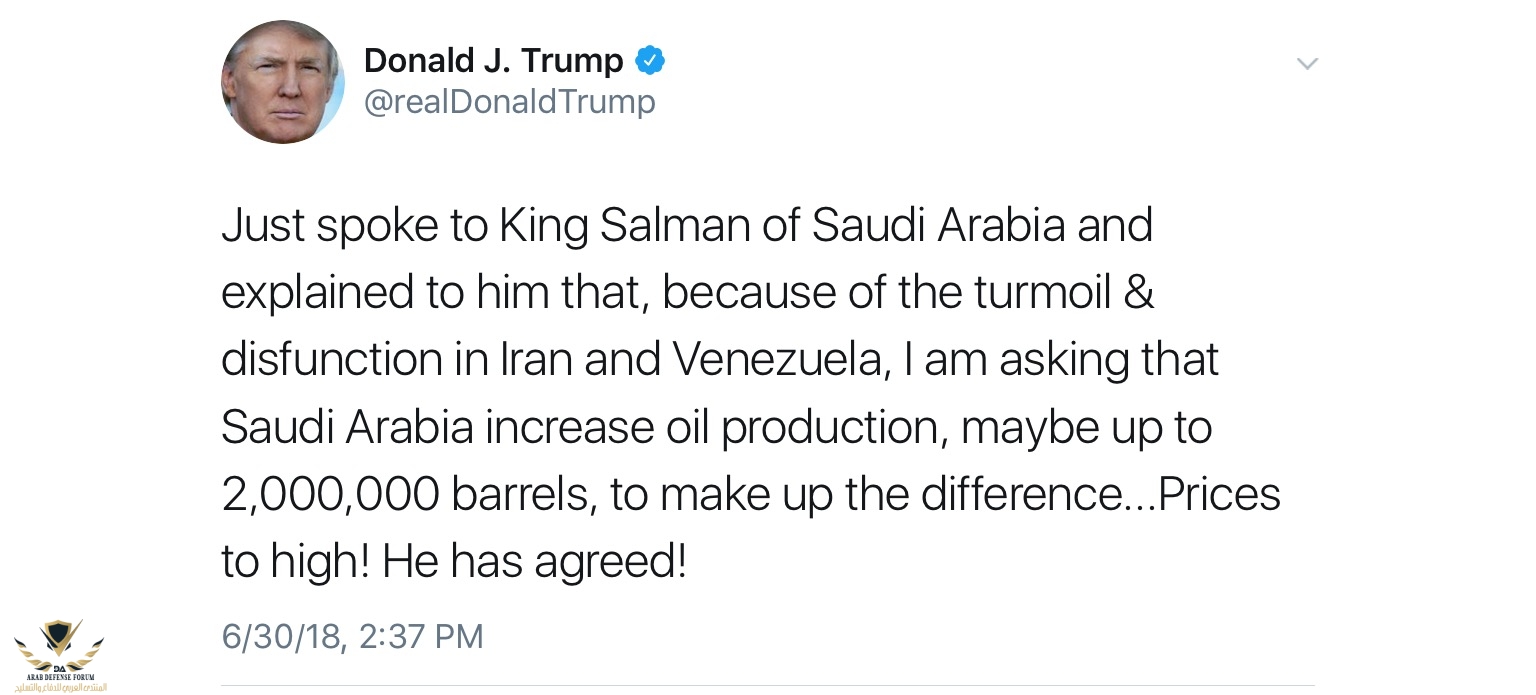Viewport: 1536px width, 695px height.
Task: Click the date 6/30/18 in the timestamp
Action: [284, 637]
